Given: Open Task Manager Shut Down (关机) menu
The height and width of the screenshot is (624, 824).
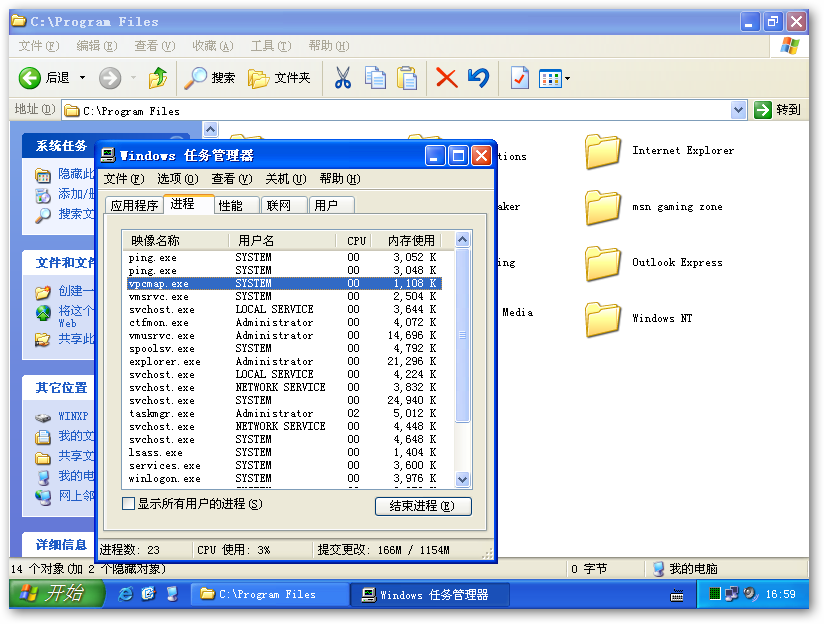Looking at the screenshot, I should 285,179.
